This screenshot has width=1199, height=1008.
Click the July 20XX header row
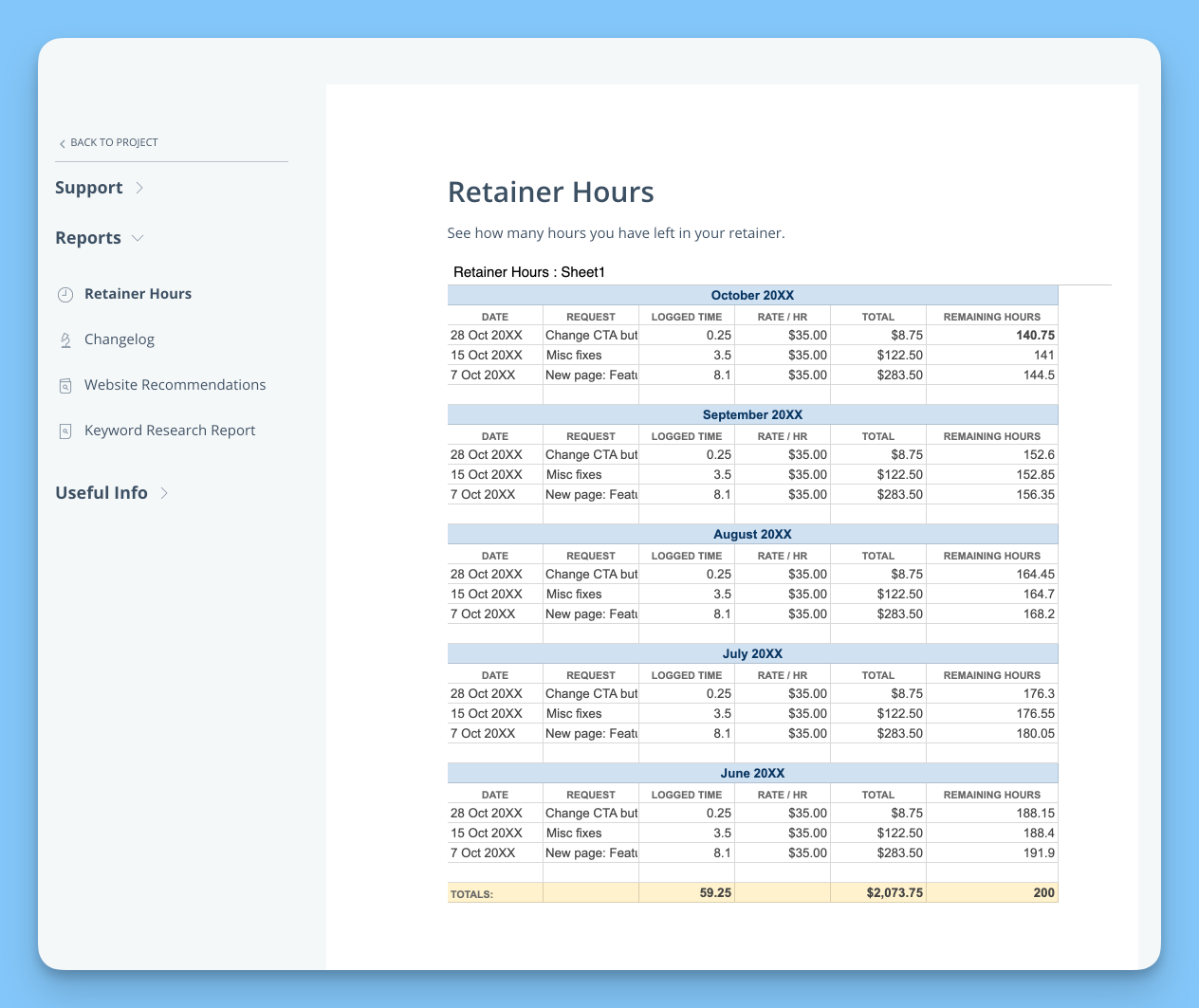pyautogui.click(x=752, y=653)
